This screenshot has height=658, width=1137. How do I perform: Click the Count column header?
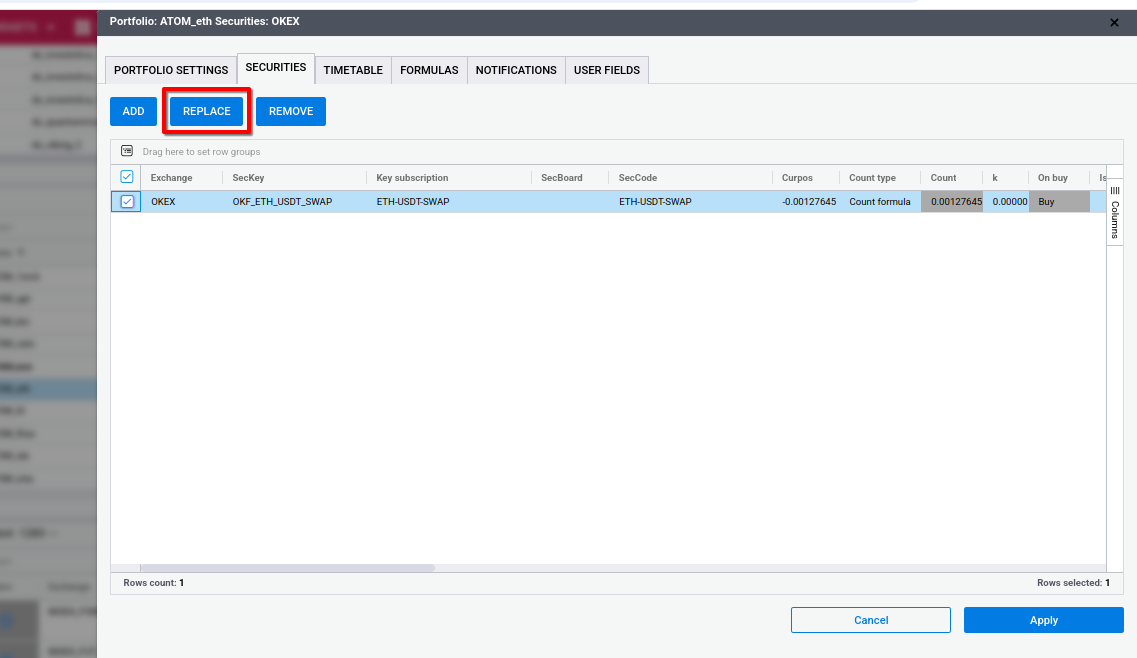tap(943, 178)
